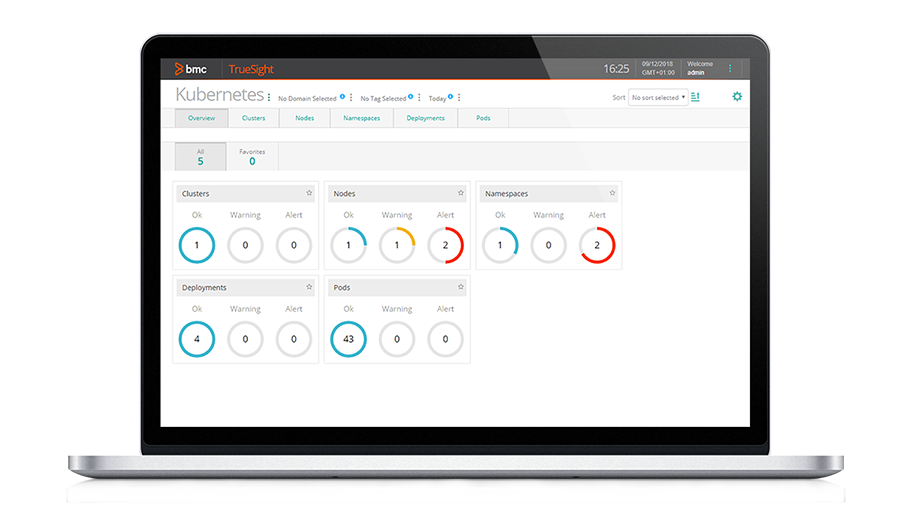Open the options dots beside Kubernetes title
The width and height of the screenshot is (900, 516).
point(269,98)
